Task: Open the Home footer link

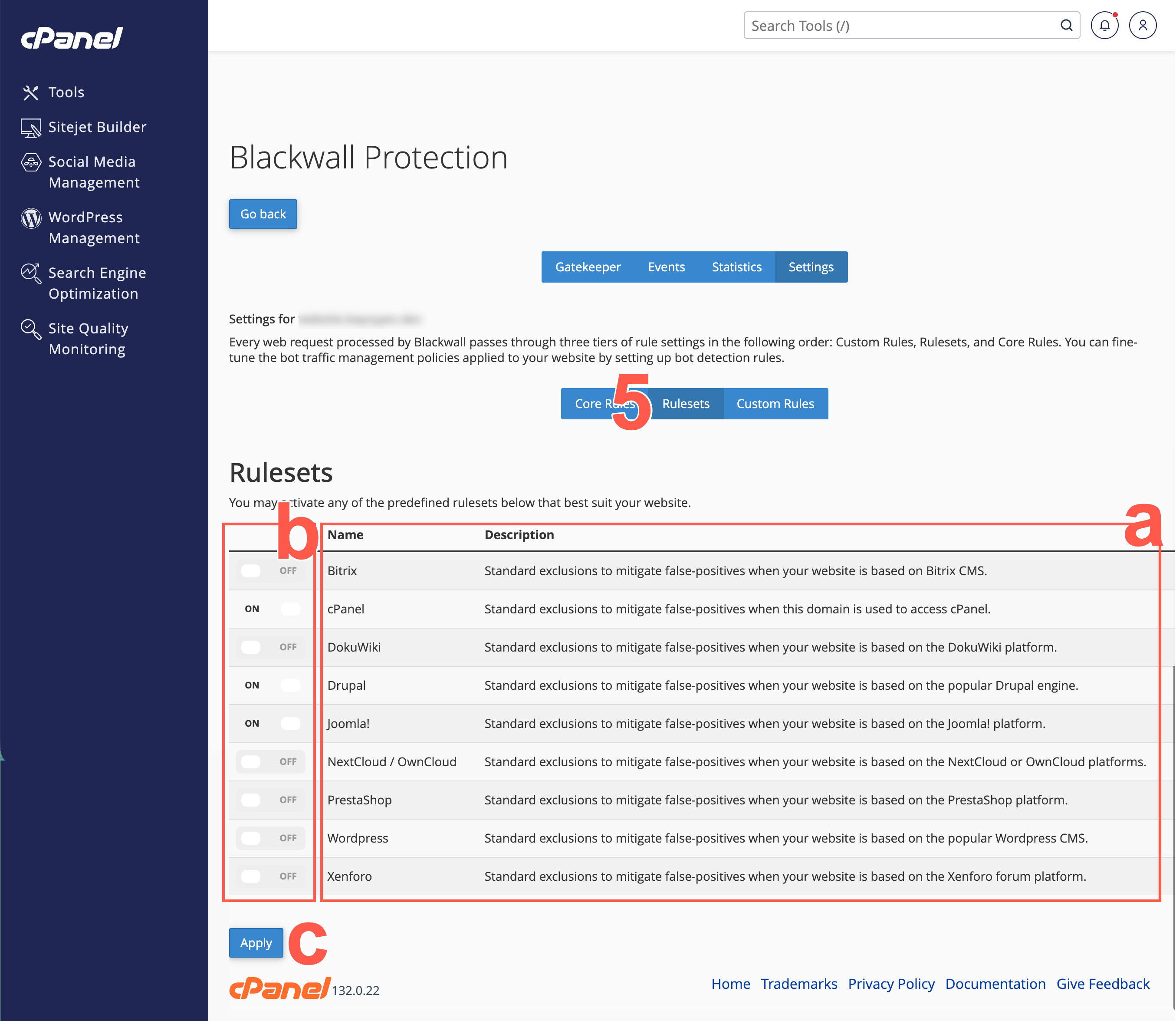Action: [x=731, y=984]
